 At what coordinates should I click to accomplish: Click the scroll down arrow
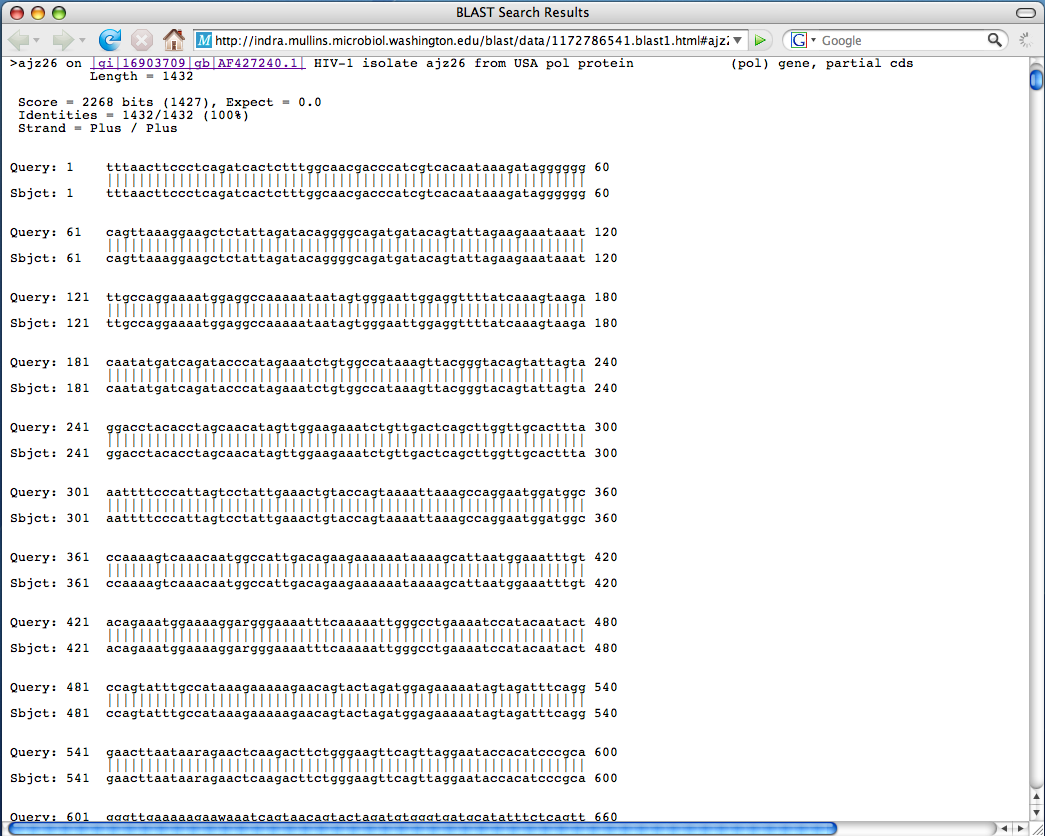click(1036, 811)
